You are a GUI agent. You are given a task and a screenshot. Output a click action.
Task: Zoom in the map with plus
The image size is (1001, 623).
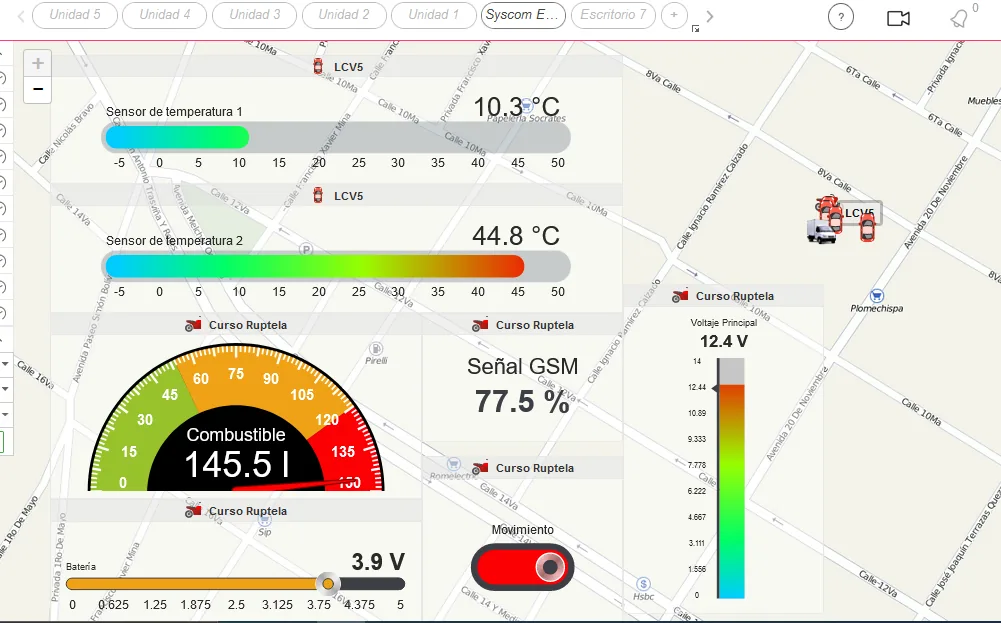38,63
